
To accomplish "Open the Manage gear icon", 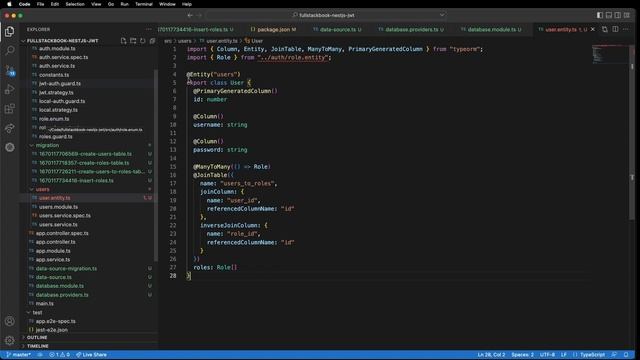I will (x=9, y=340).
